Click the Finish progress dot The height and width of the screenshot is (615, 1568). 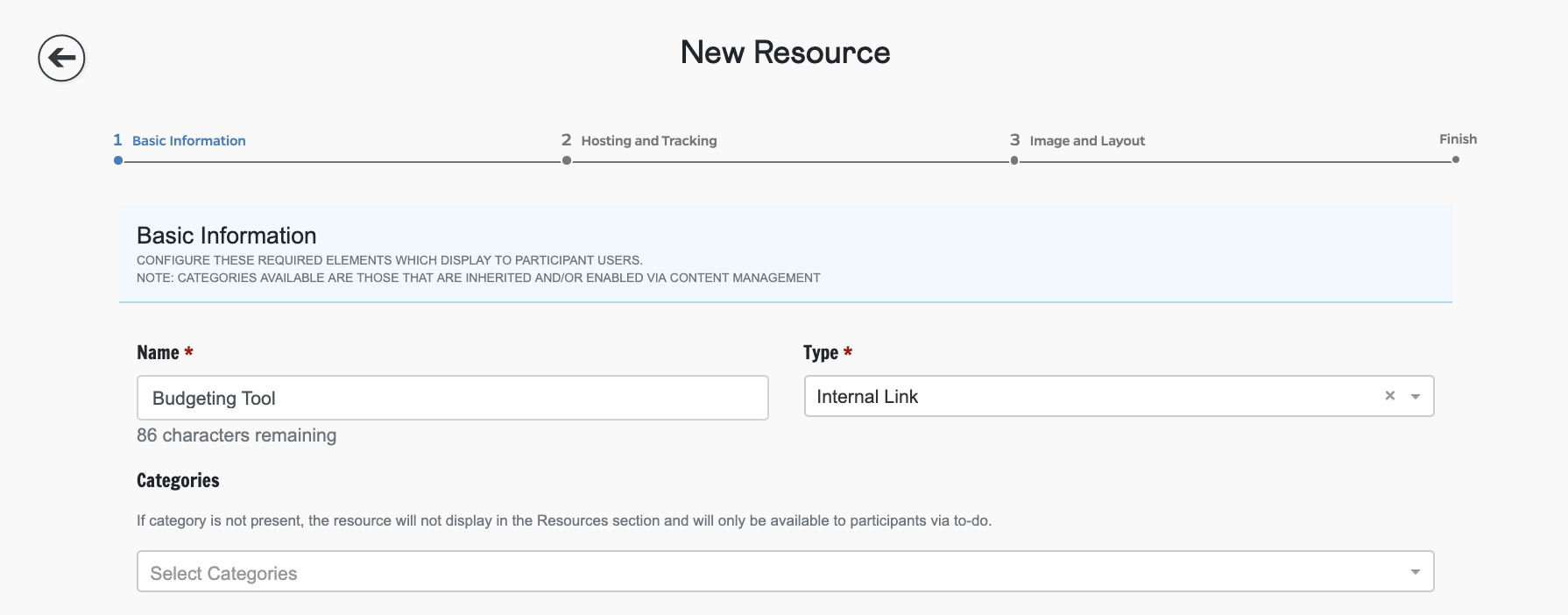(1455, 159)
